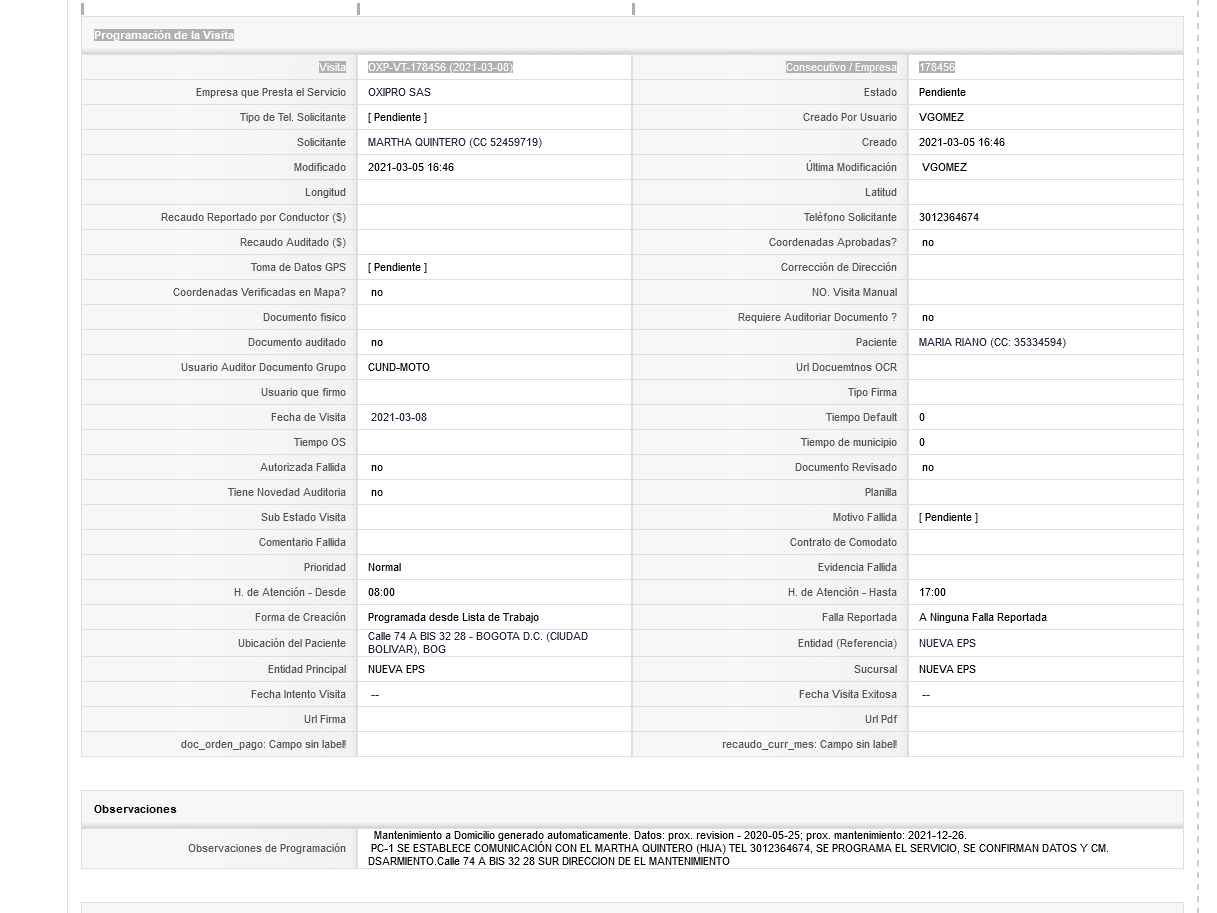The height and width of the screenshot is (913, 1217).
Task: Click the 'Programación de la Visita' section header
Action: click(x=164, y=35)
